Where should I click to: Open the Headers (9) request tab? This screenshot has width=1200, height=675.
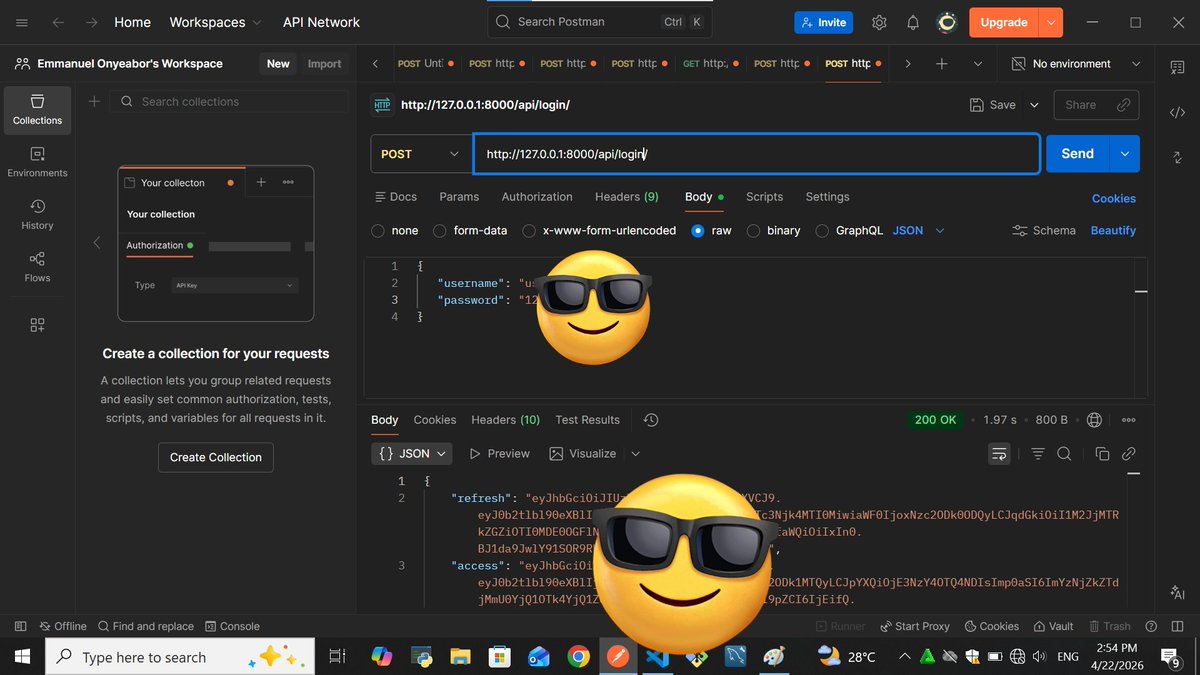[x=626, y=197]
